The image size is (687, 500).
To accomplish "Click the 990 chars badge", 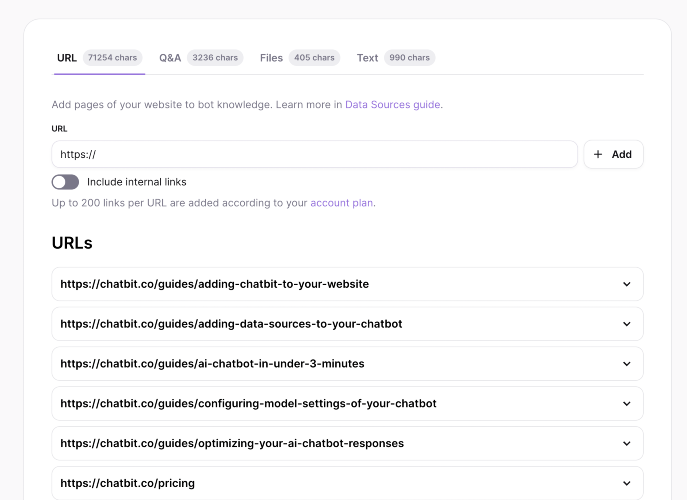I will coord(410,58).
